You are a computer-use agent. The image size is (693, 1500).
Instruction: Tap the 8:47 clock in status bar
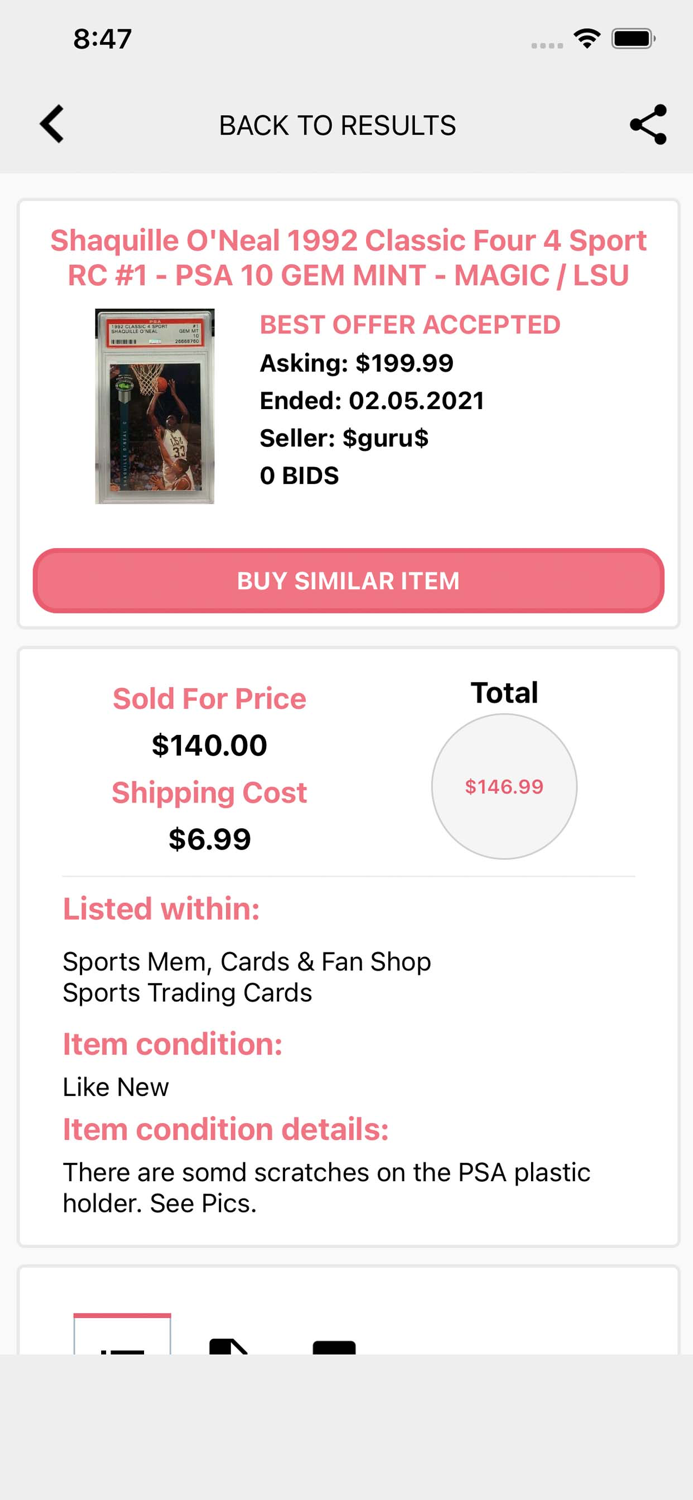102,38
